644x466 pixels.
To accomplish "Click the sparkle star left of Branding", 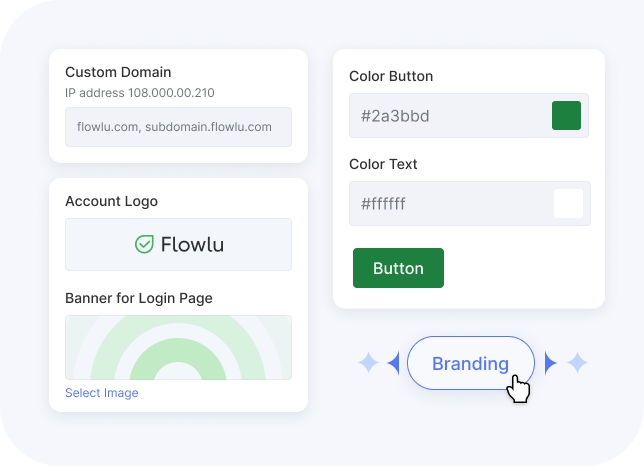I will [x=368, y=363].
